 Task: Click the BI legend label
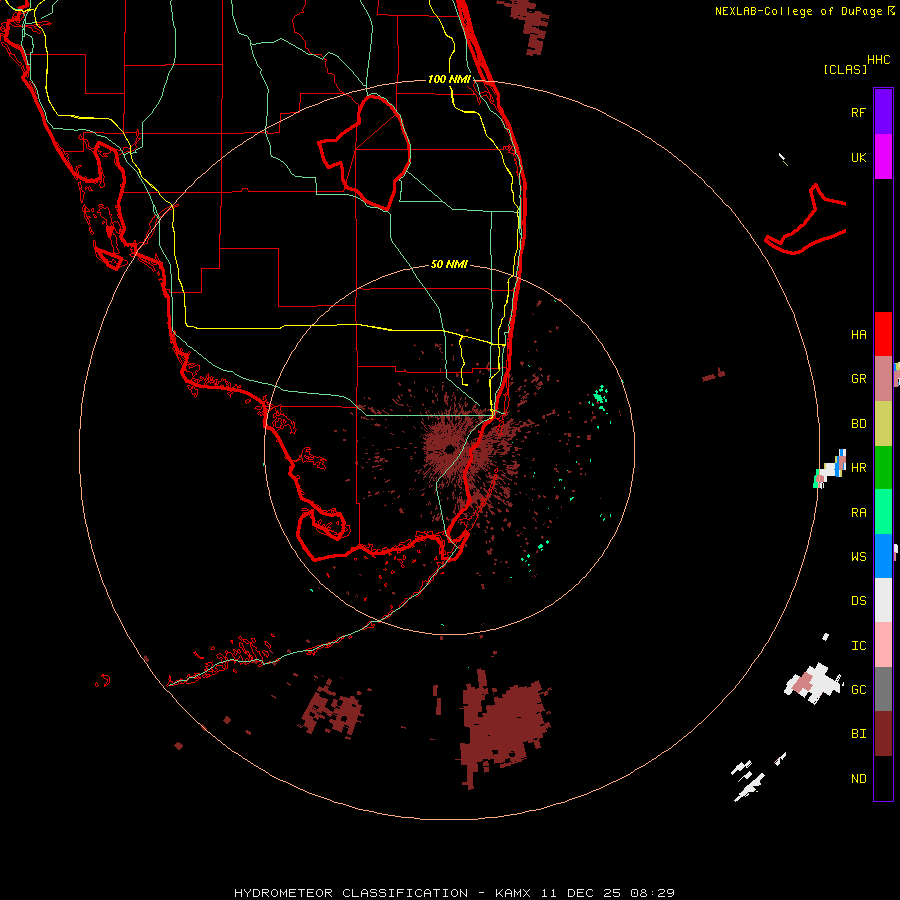[x=858, y=734]
